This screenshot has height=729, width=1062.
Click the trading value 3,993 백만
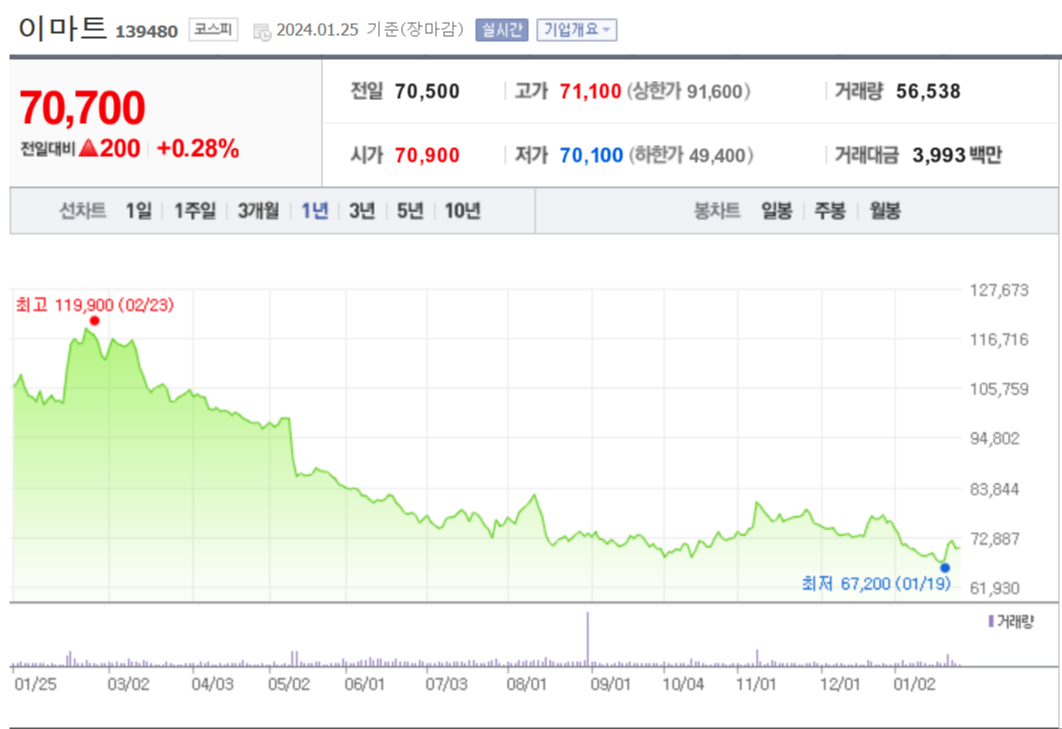click(956, 156)
